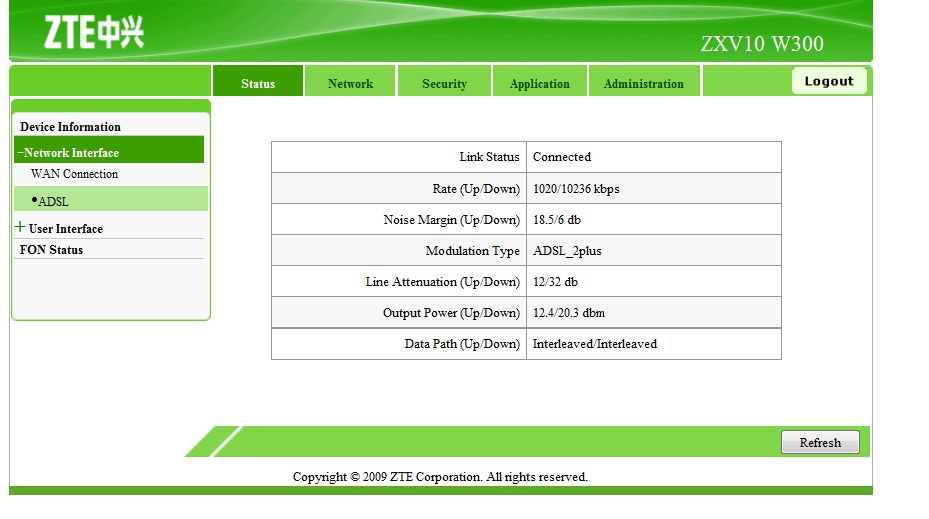Click the Data Path (Up/Down) label
Screen dimensions: 929x519
point(462,344)
